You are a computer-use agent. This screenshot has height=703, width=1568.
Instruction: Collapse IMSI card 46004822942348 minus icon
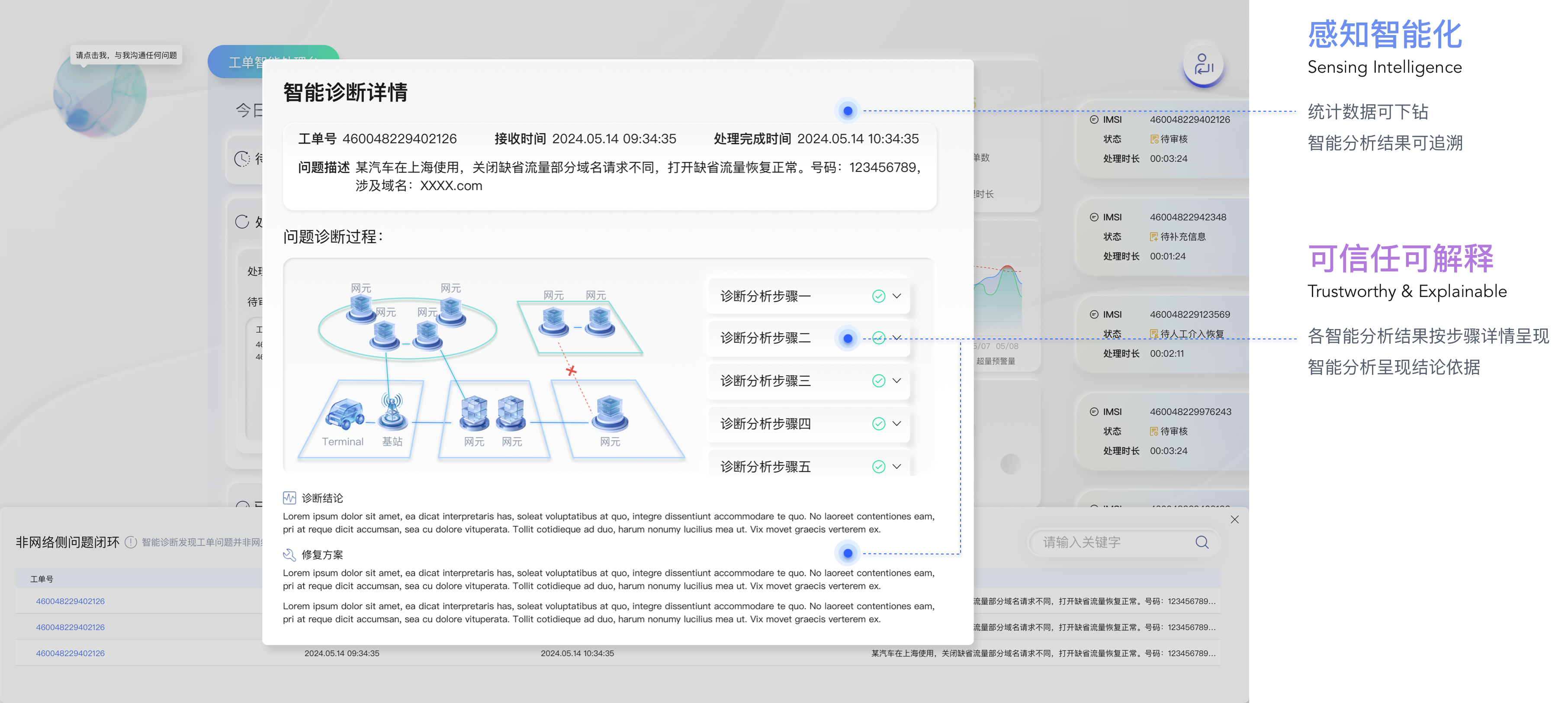click(1094, 217)
